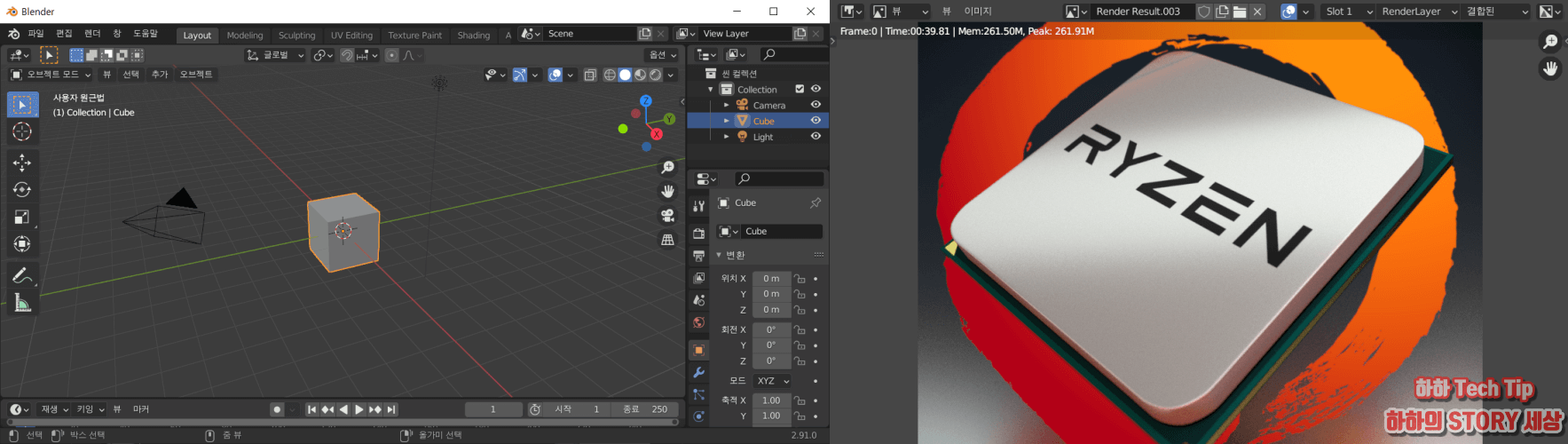Open the Modifier properties tab
The height and width of the screenshot is (444, 1568).
[x=698, y=372]
